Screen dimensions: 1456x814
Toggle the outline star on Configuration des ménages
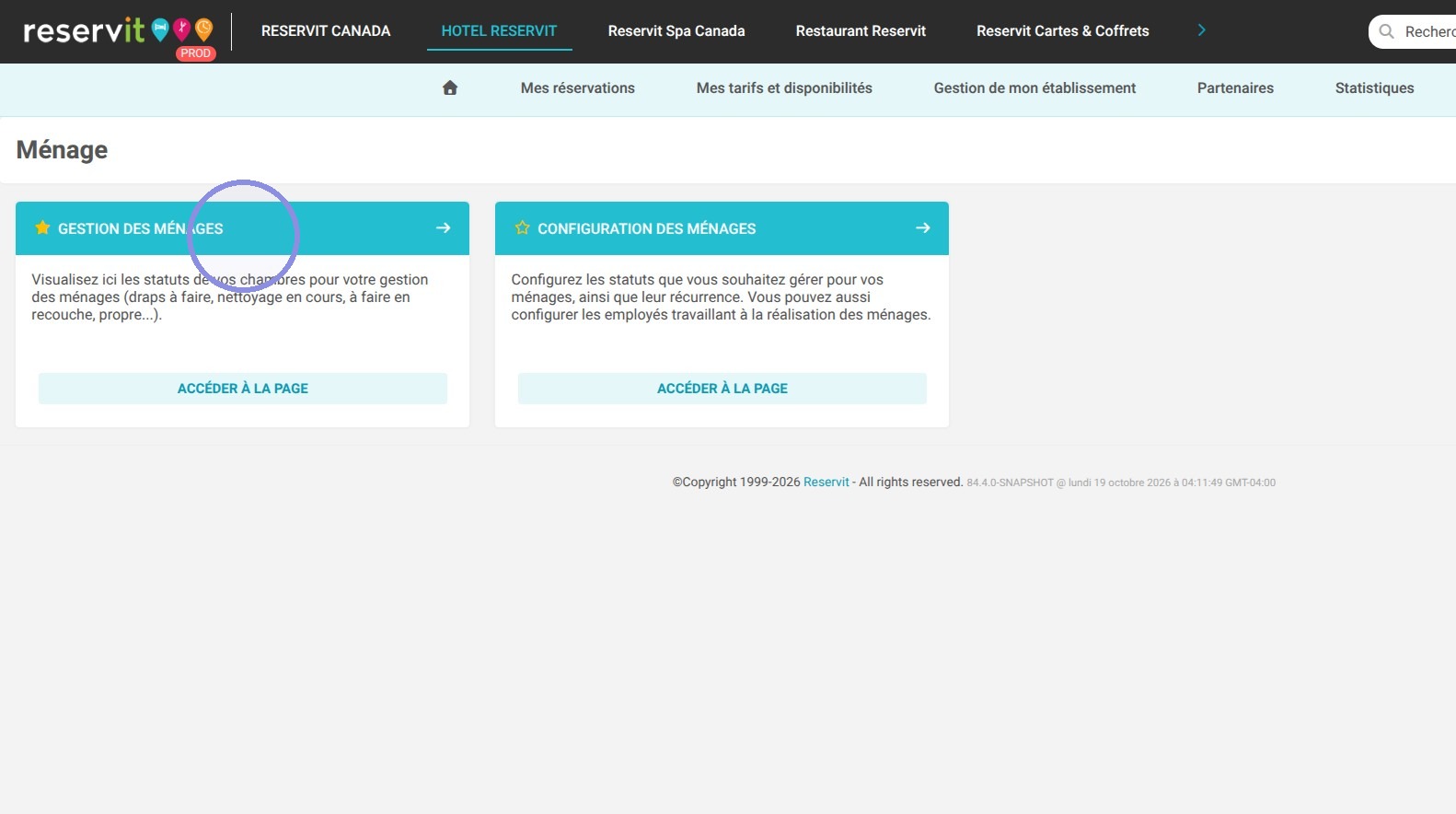click(x=522, y=227)
